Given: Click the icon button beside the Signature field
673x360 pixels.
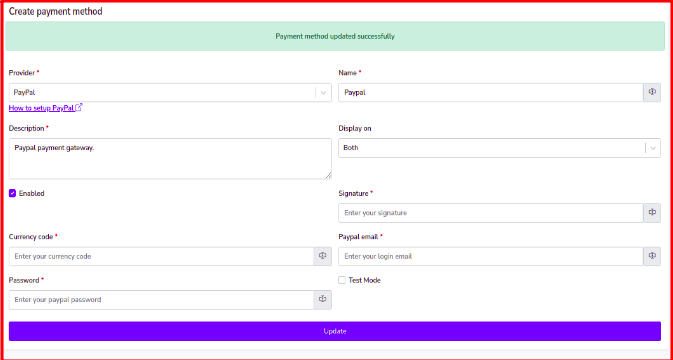Looking at the screenshot, I should 652,213.
